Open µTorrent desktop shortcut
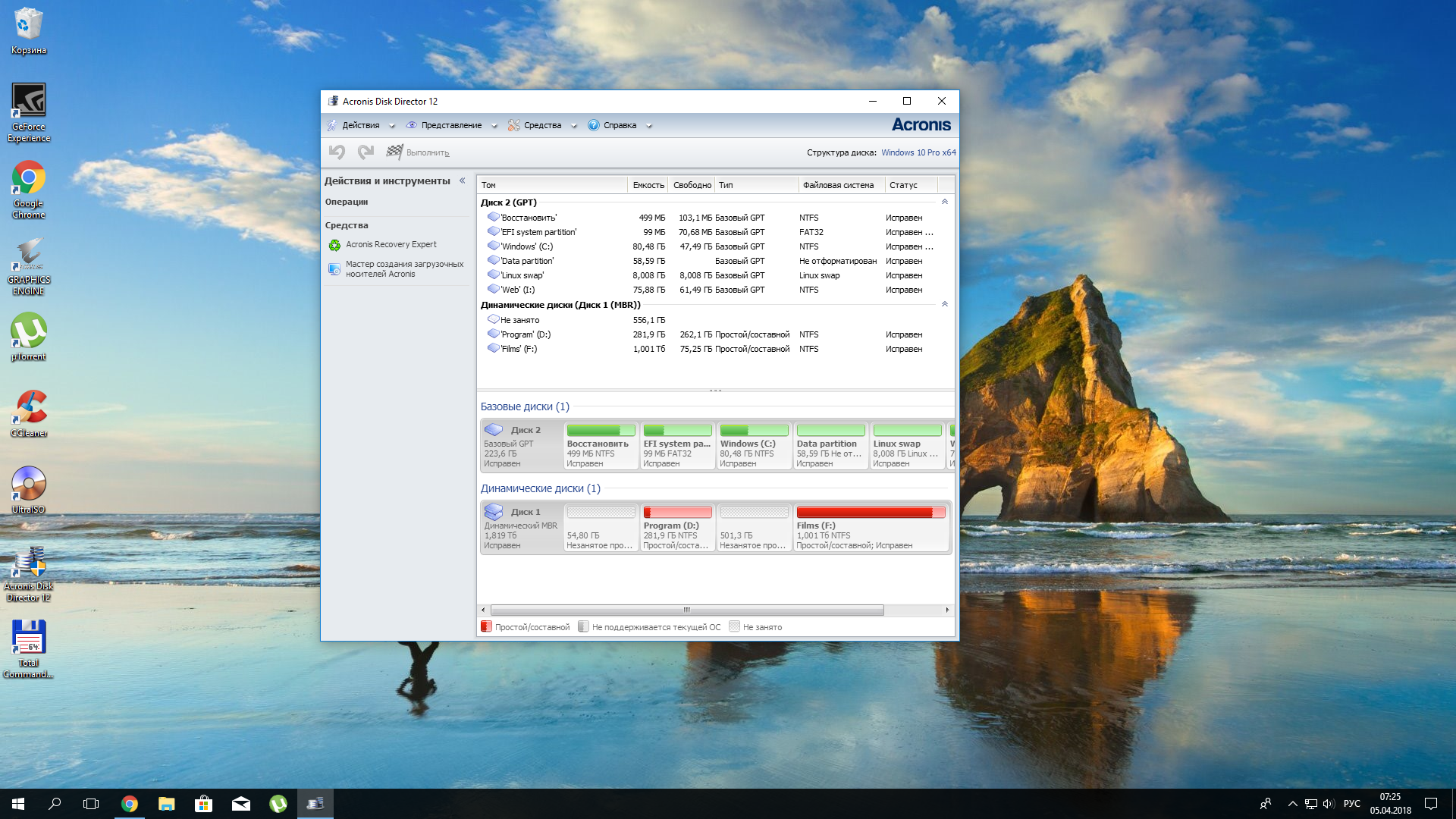This screenshot has height=819, width=1456. 29,337
